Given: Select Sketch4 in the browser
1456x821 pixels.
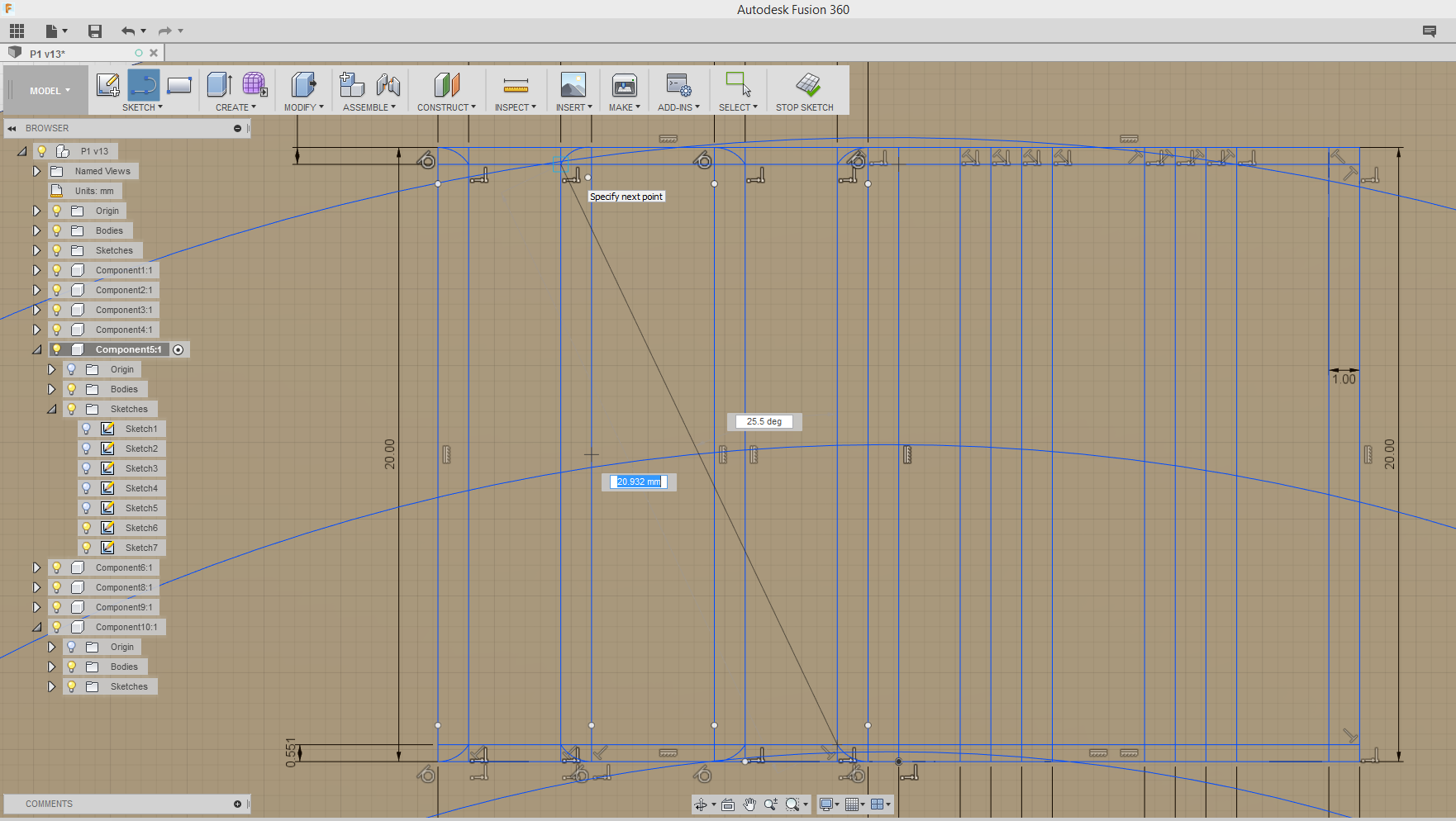Looking at the screenshot, I should point(141,488).
